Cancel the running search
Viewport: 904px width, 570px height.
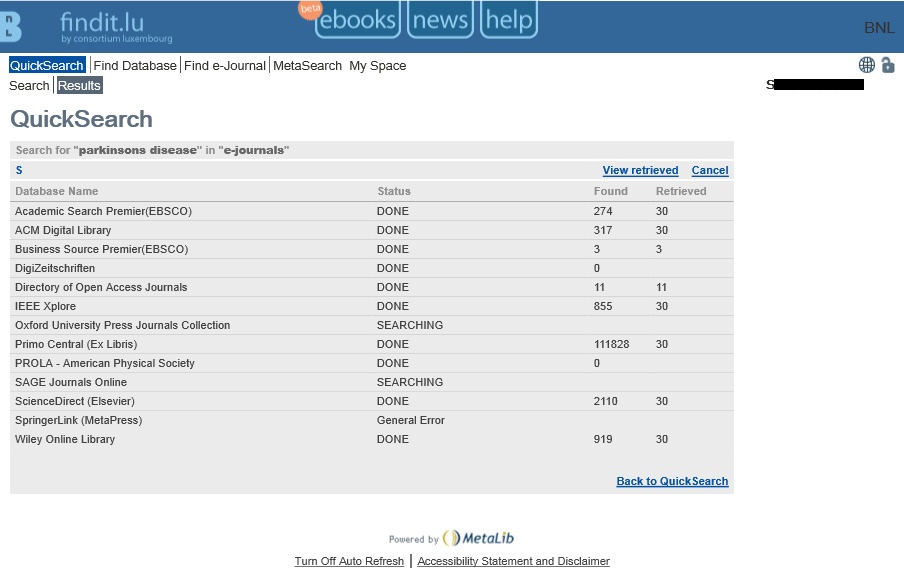710,170
